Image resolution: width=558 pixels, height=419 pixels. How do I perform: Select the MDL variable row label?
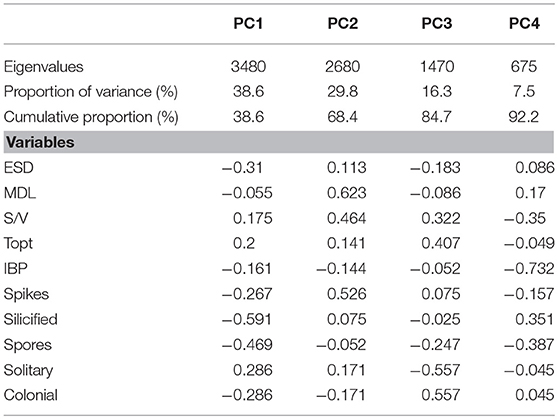pyautogui.click(x=20, y=193)
